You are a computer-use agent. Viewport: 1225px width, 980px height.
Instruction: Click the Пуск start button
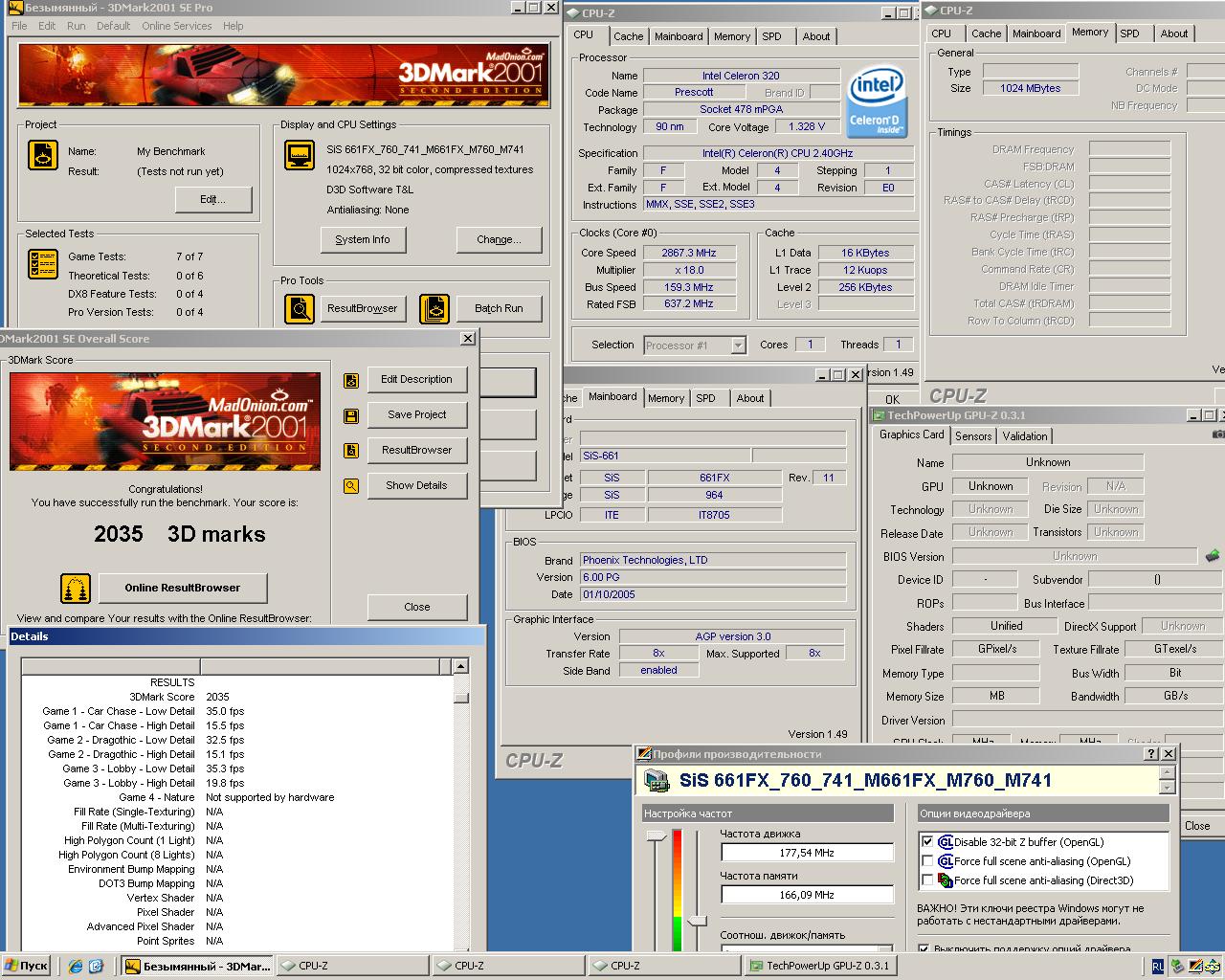27,967
